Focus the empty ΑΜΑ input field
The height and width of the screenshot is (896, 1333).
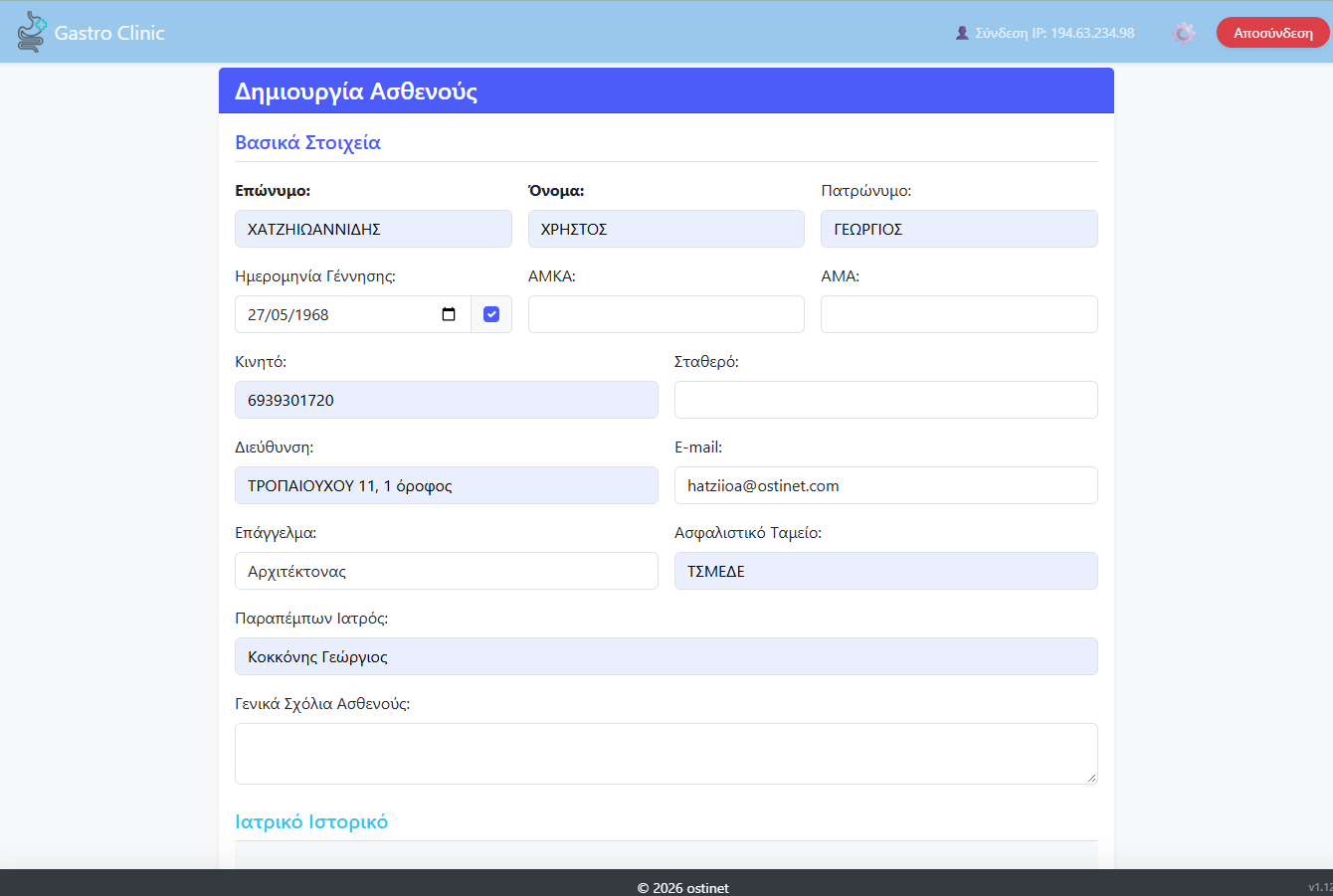point(959,314)
